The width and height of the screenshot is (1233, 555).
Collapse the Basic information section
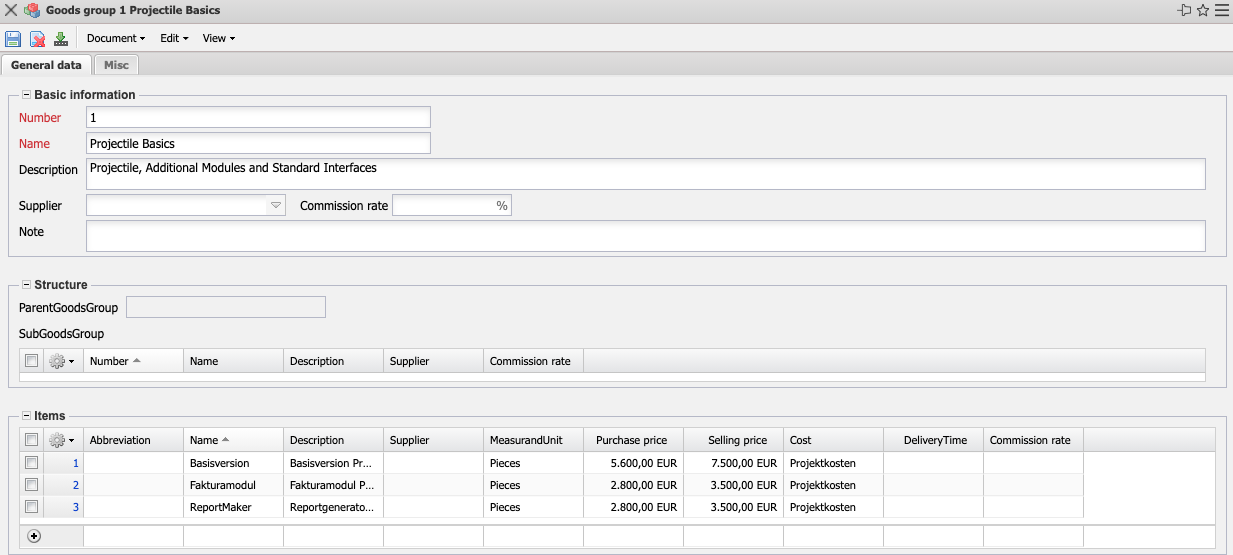pyautogui.click(x=26, y=95)
